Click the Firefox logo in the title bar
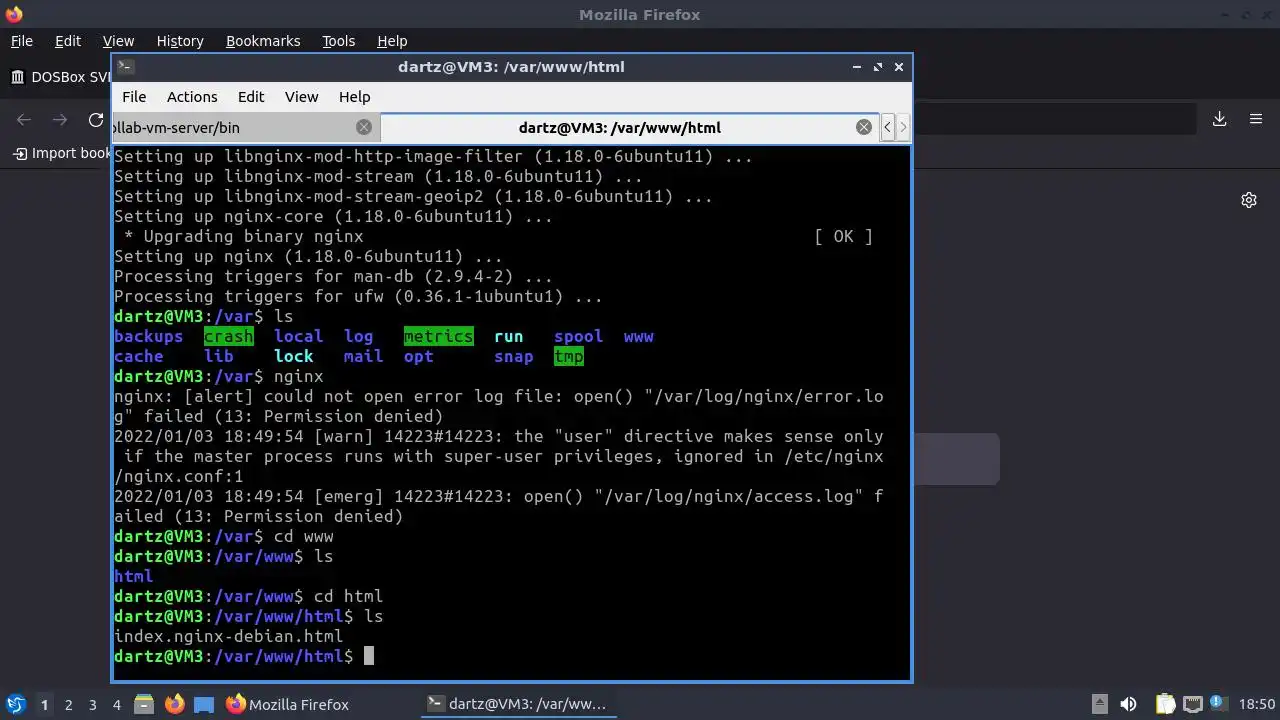 [x=13, y=14]
